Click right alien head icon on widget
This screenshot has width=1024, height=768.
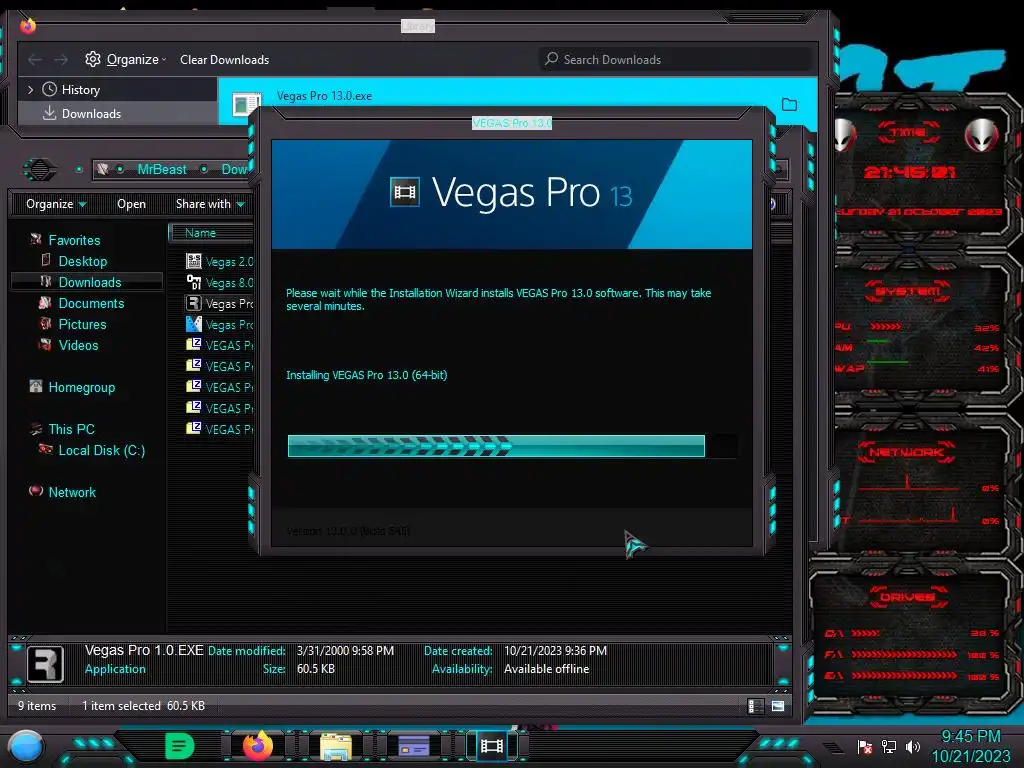tap(982, 135)
